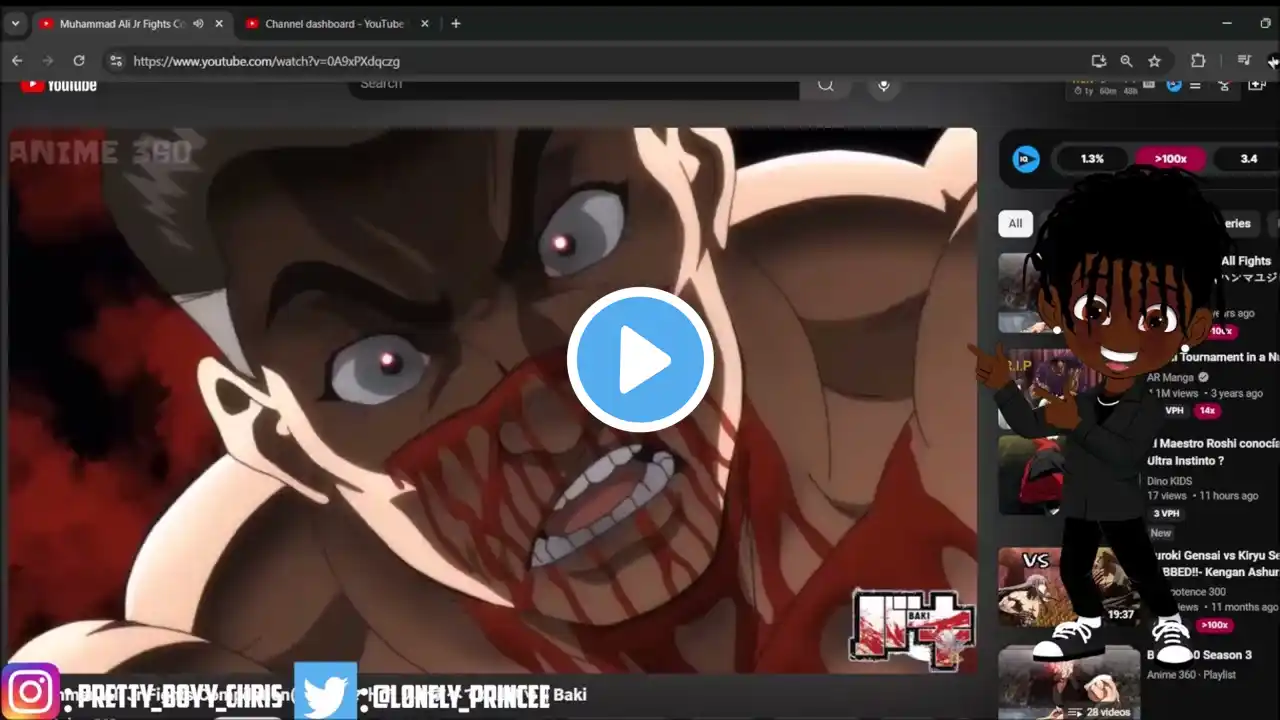Click the large blue play button overlay

pos(640,360)
